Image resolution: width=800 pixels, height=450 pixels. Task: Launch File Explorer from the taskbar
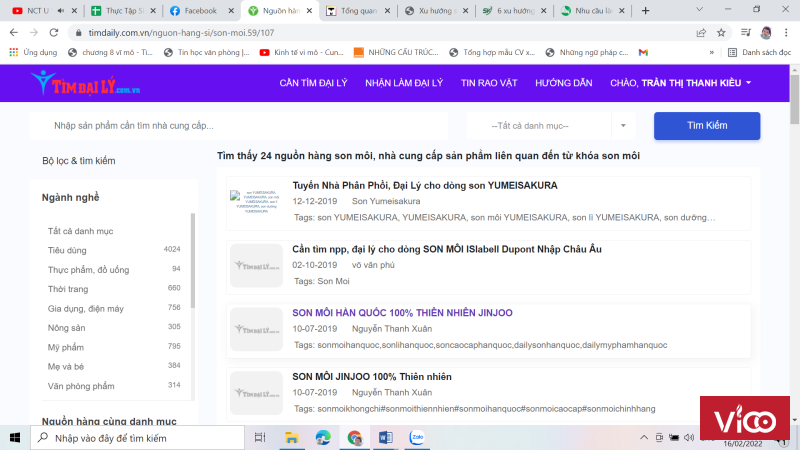coord(291,437)
